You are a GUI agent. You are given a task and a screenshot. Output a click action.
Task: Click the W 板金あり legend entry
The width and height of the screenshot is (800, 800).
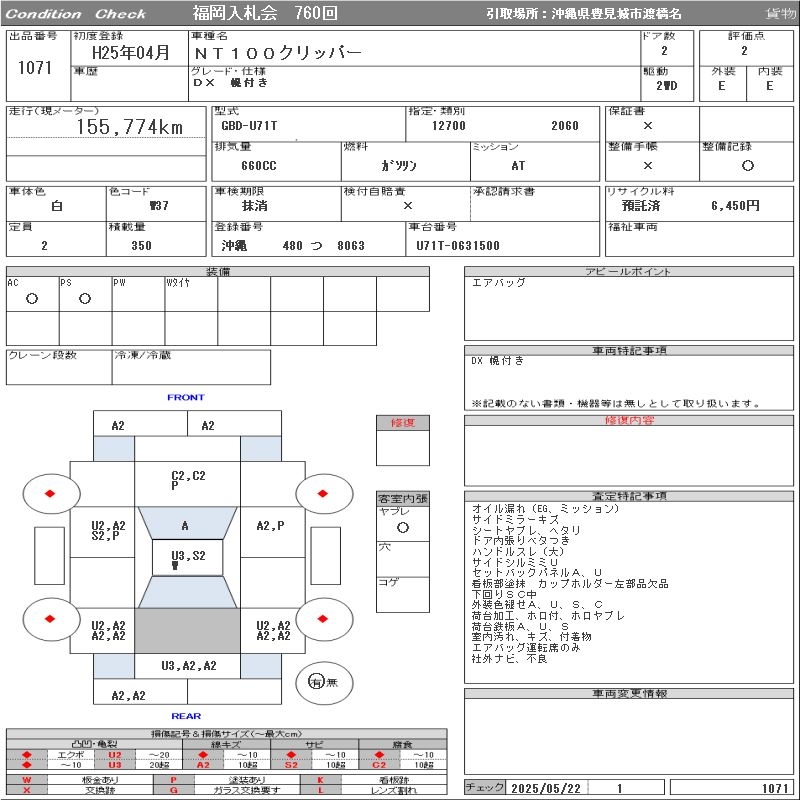point(80,780)
